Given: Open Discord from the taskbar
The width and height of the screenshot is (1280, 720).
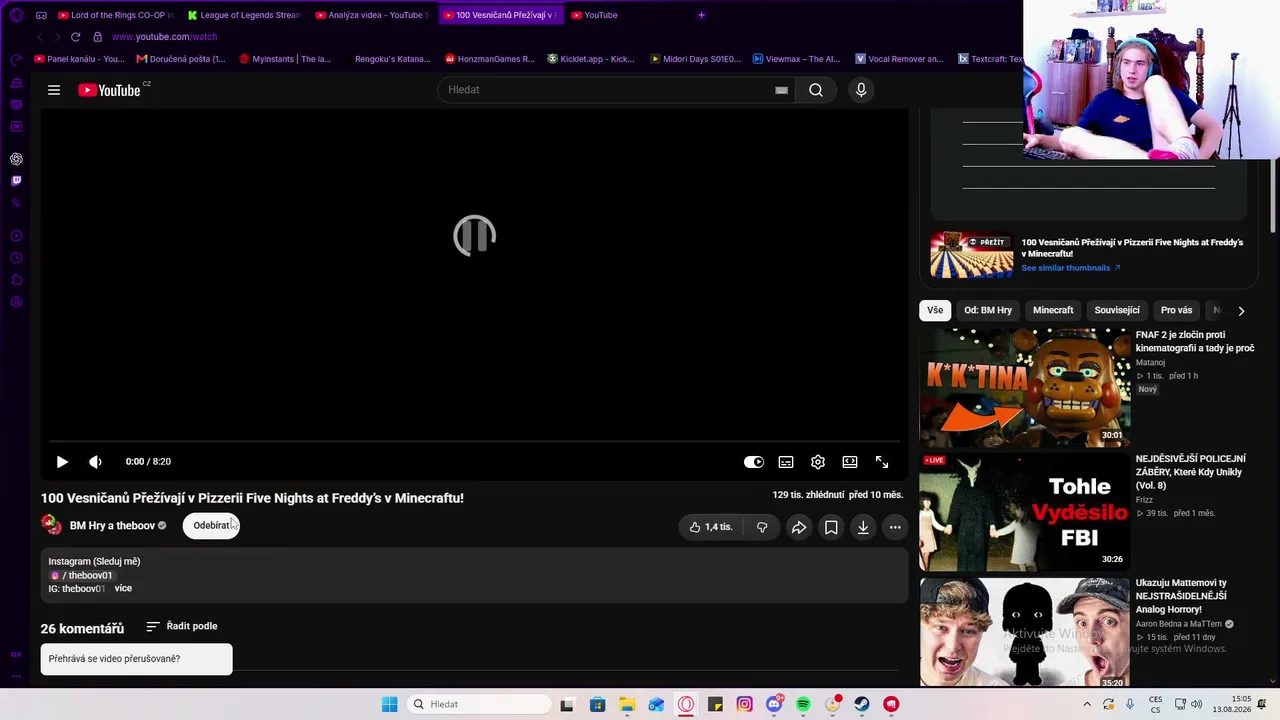Looking at the screenshot, I should [x=774, y=704].
